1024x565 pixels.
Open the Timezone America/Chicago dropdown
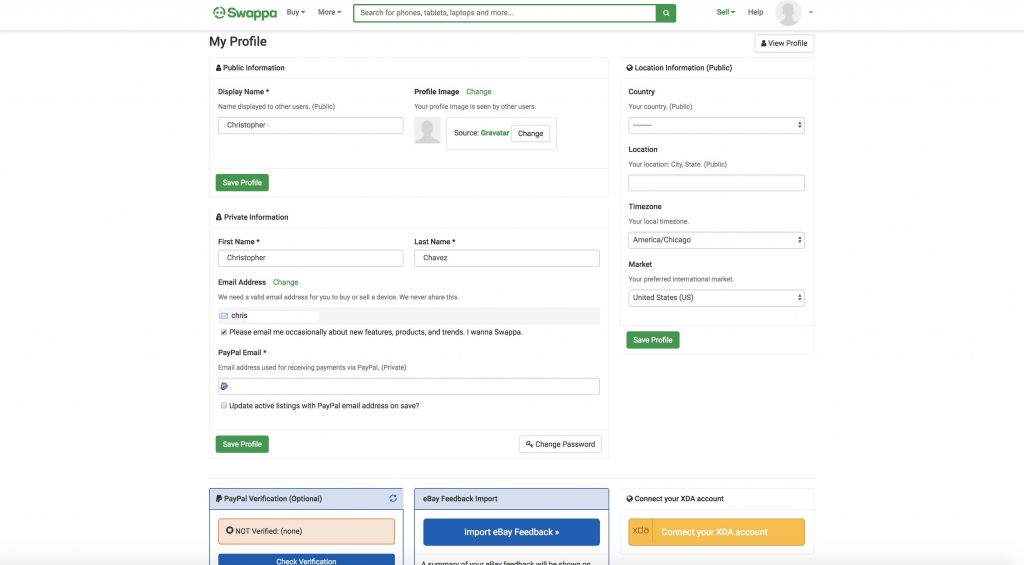[716, 240]
